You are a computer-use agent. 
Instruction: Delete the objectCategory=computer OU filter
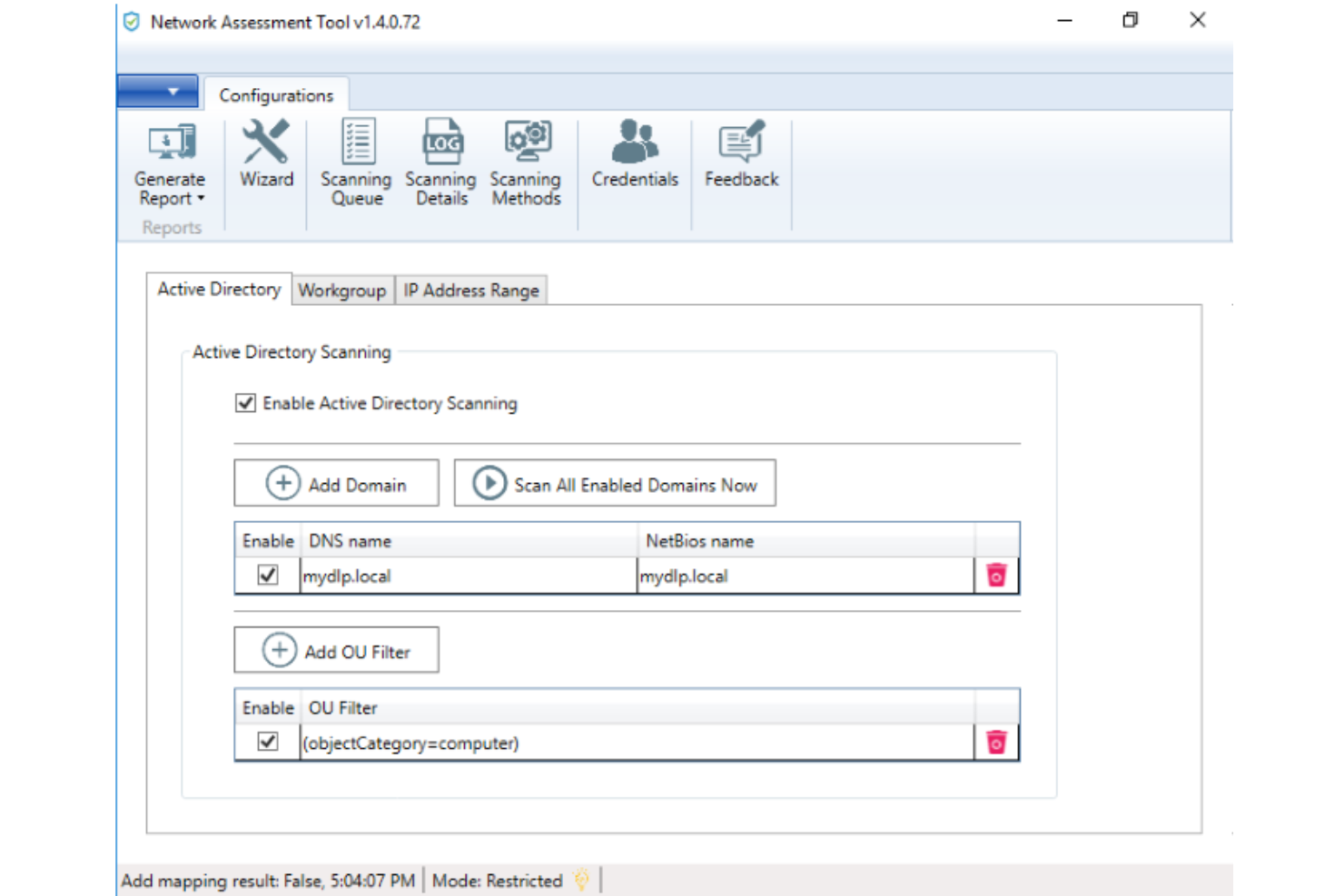(x=996, y=743)
